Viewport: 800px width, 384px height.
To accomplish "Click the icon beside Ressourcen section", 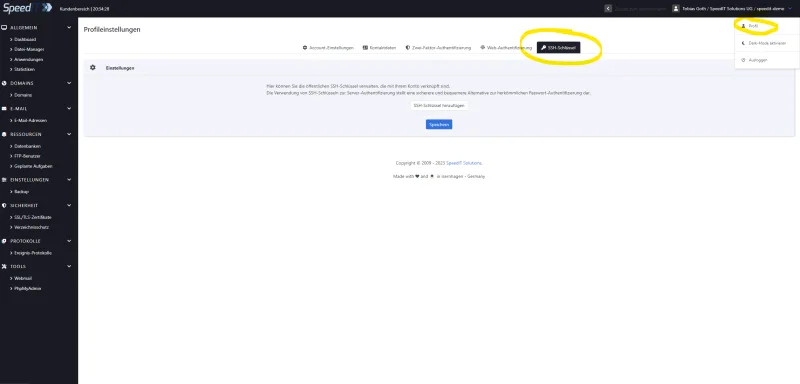I will tap(5, 134).
